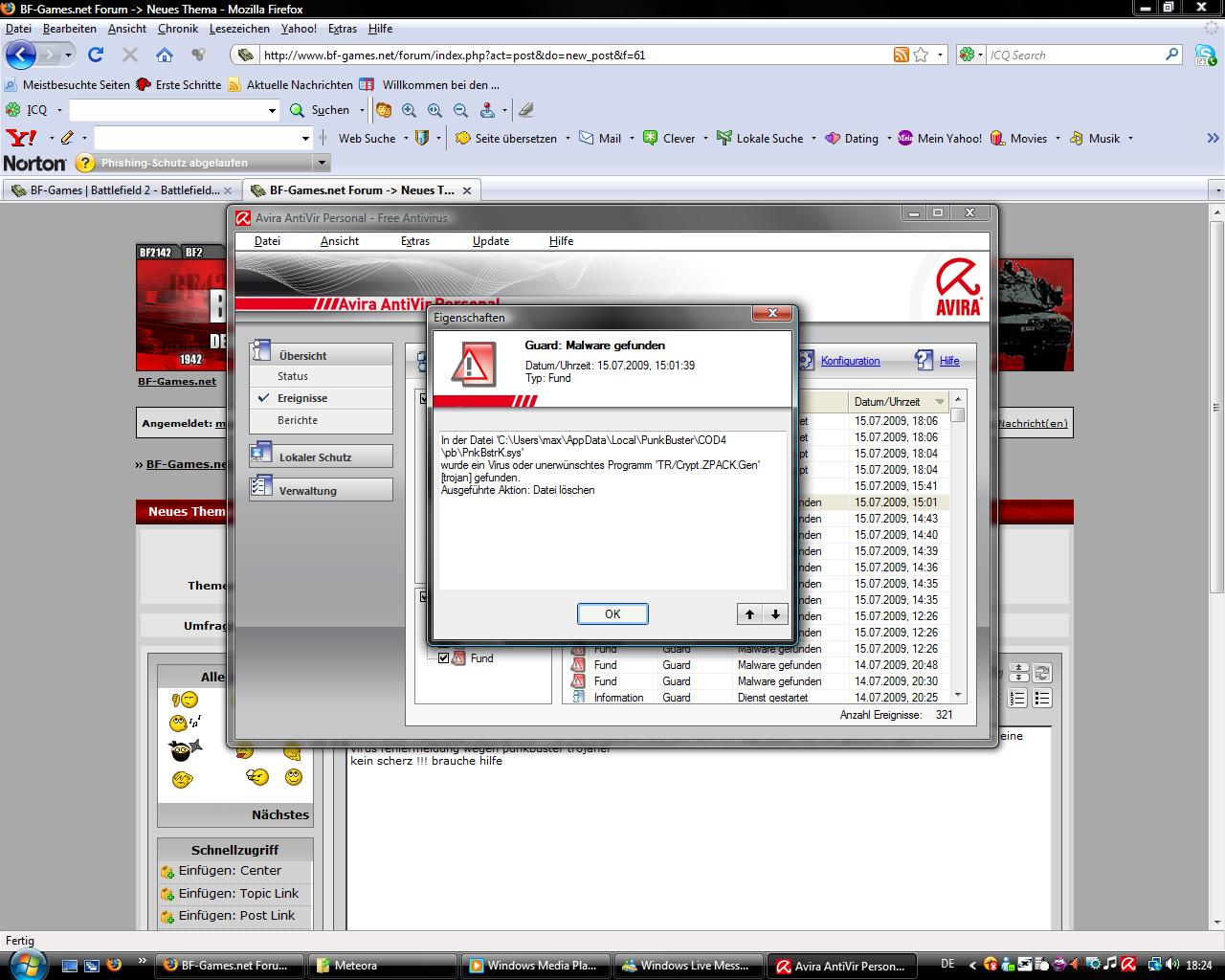Click the ICQ toolbar zoom-out magnifier
The width and height of the screenshot is (1225, 980).
(x=460, y=110)
